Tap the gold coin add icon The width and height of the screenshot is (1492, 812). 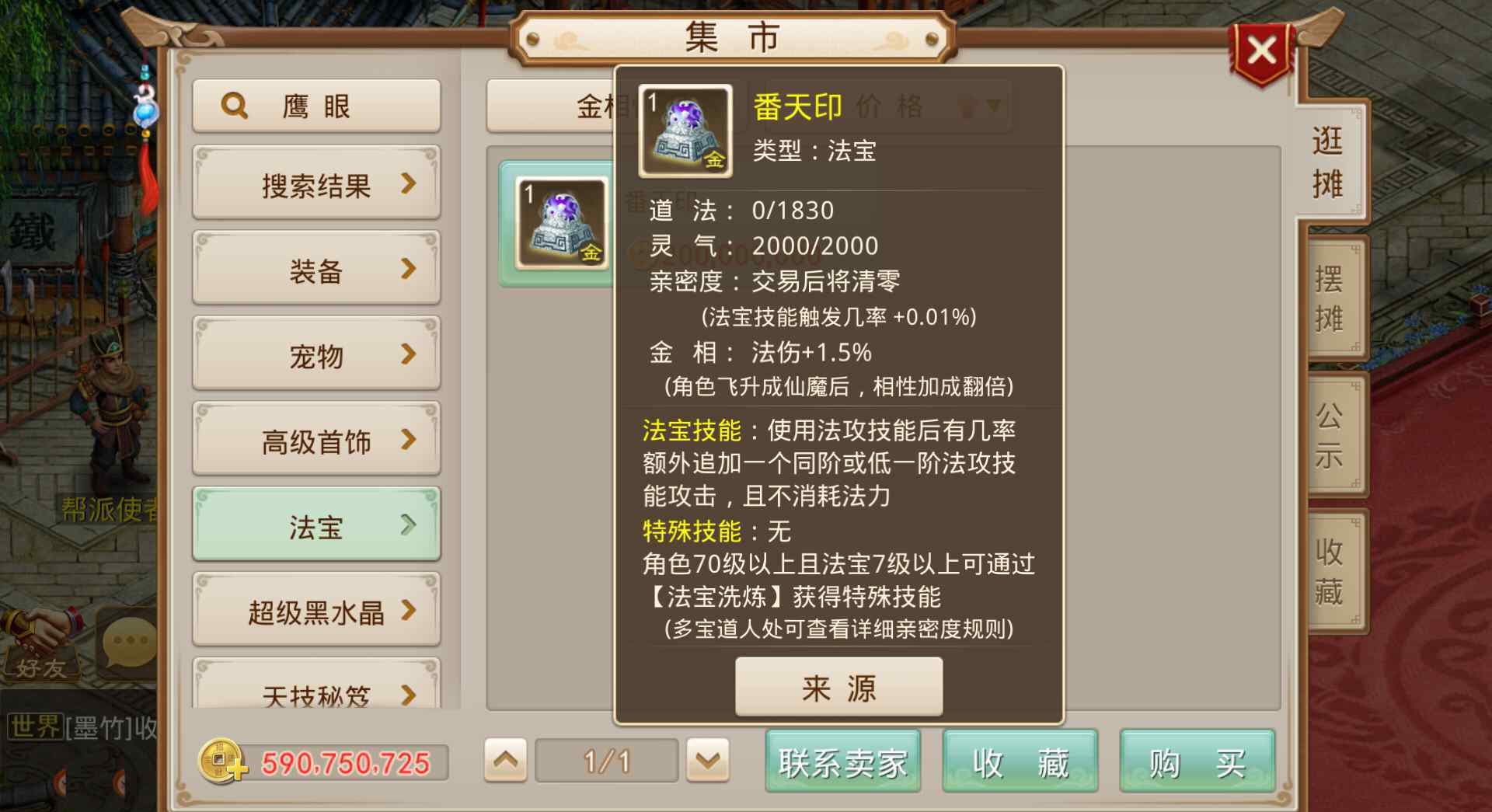pyautogui.click(x=222, y=761)
